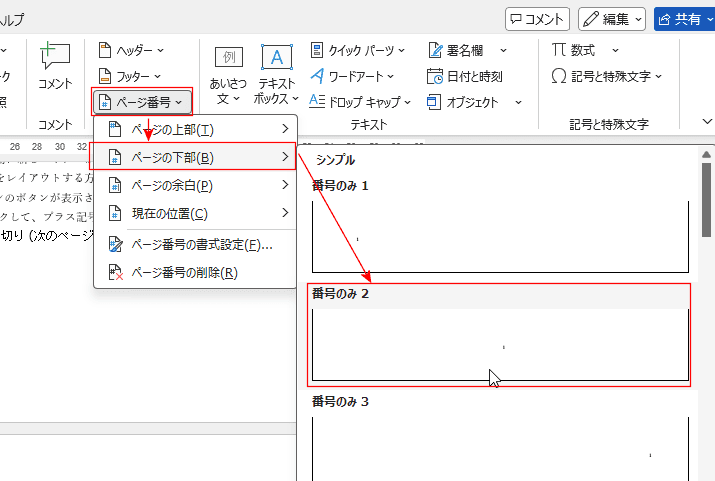Click the Comment (コメント) speech bubble icon
Screen dimensions: 715x481
click(55, 58)
